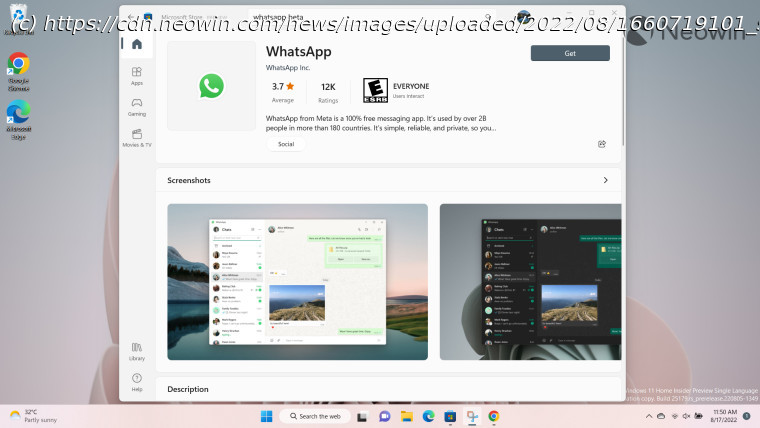Open the Home tab in Store sidebar
Screen dimensions: 760x428
[137, 45]
